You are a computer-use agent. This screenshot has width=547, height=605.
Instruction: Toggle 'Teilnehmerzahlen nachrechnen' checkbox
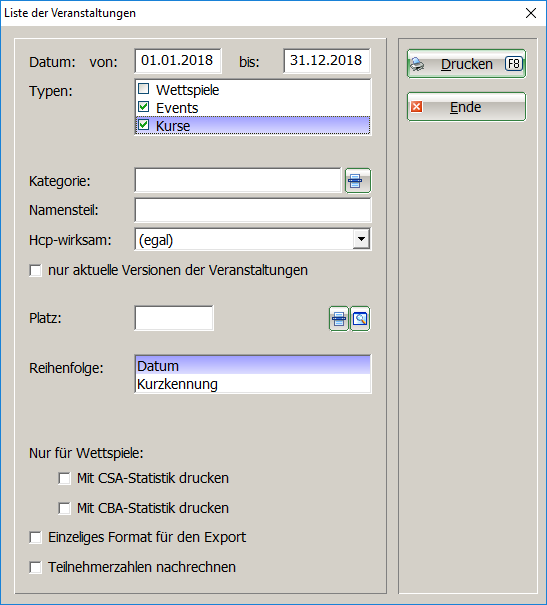click(x=35, y=568)
